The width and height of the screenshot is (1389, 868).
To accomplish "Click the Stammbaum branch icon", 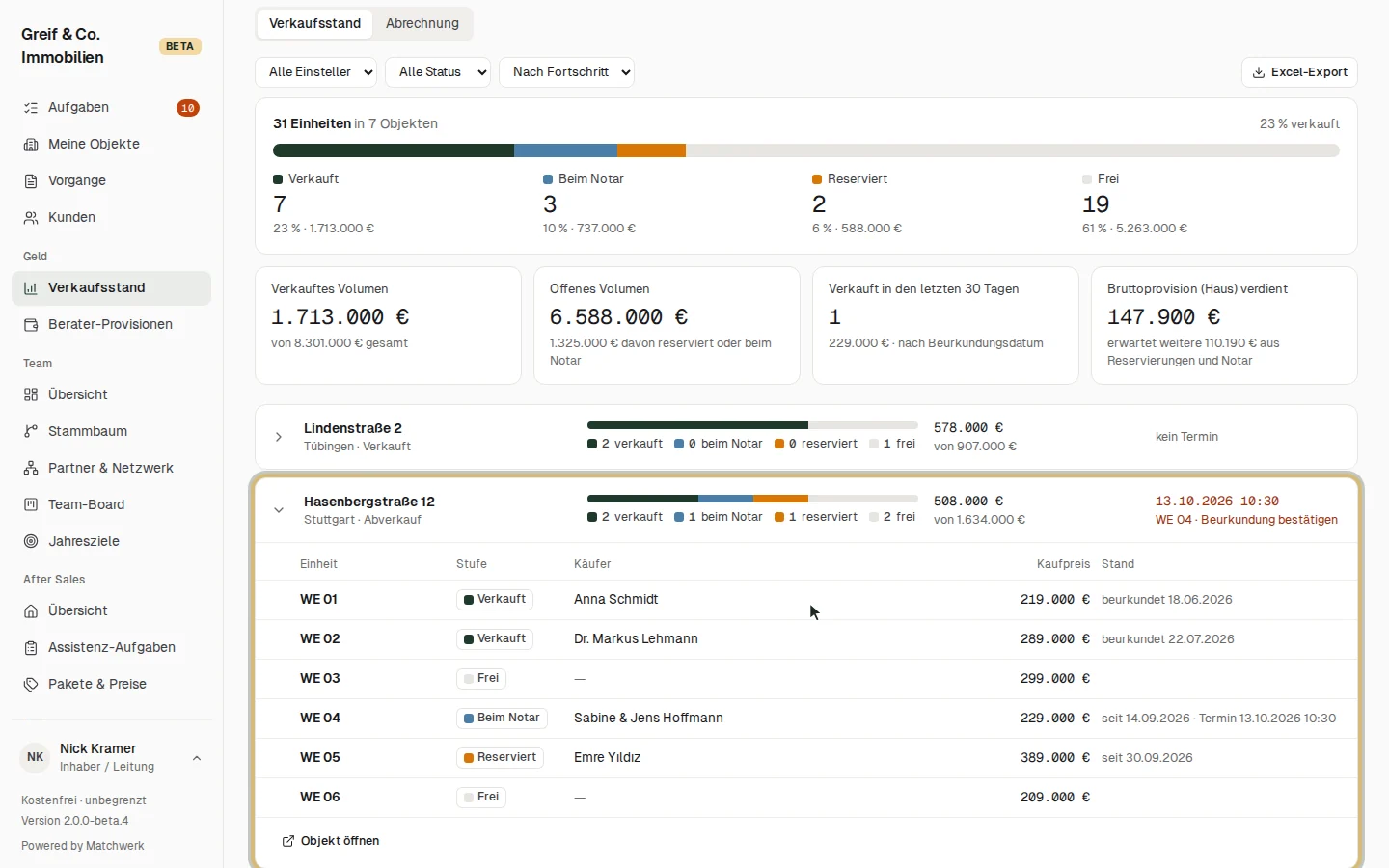I will [31, 431].
